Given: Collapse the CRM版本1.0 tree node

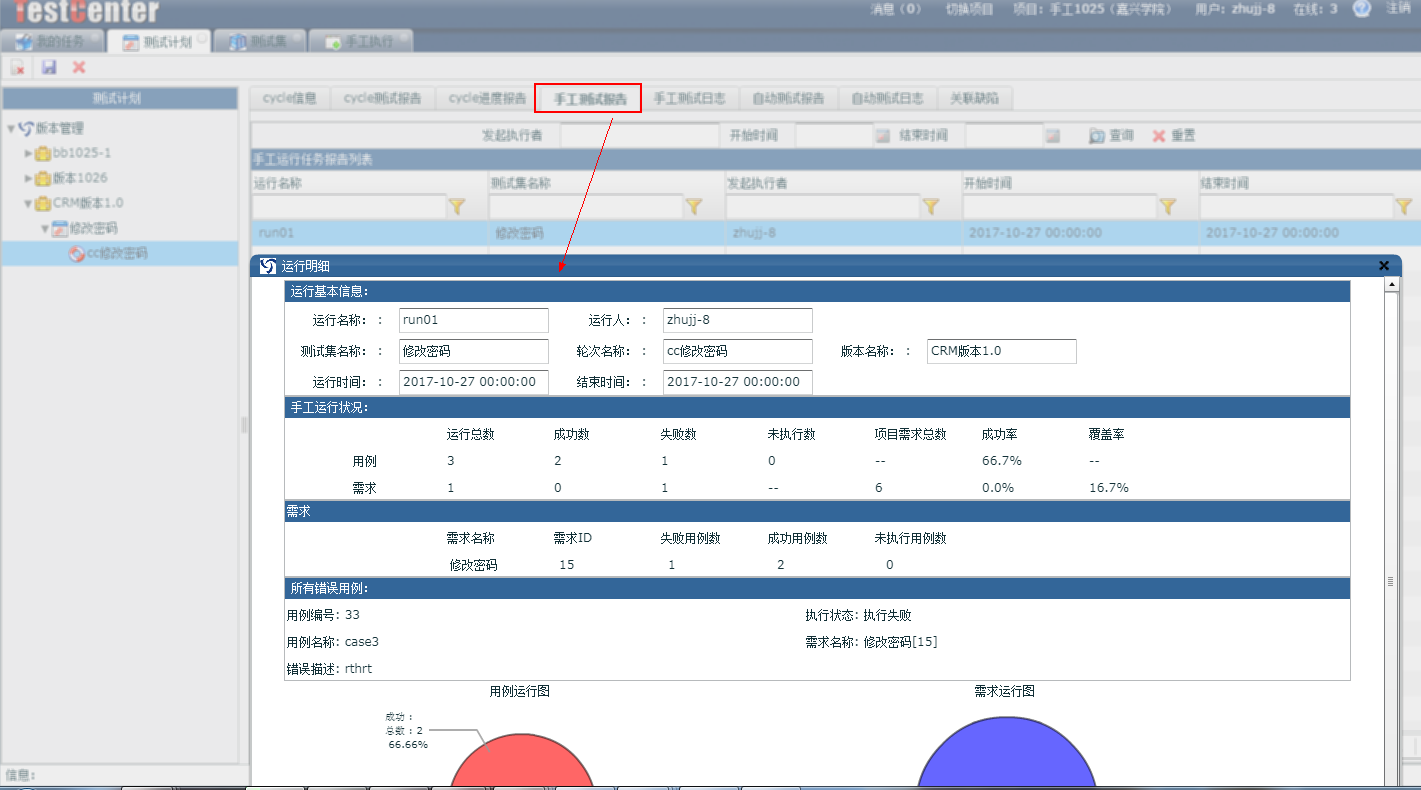Looking at the screenshot, I should point(29,203).
